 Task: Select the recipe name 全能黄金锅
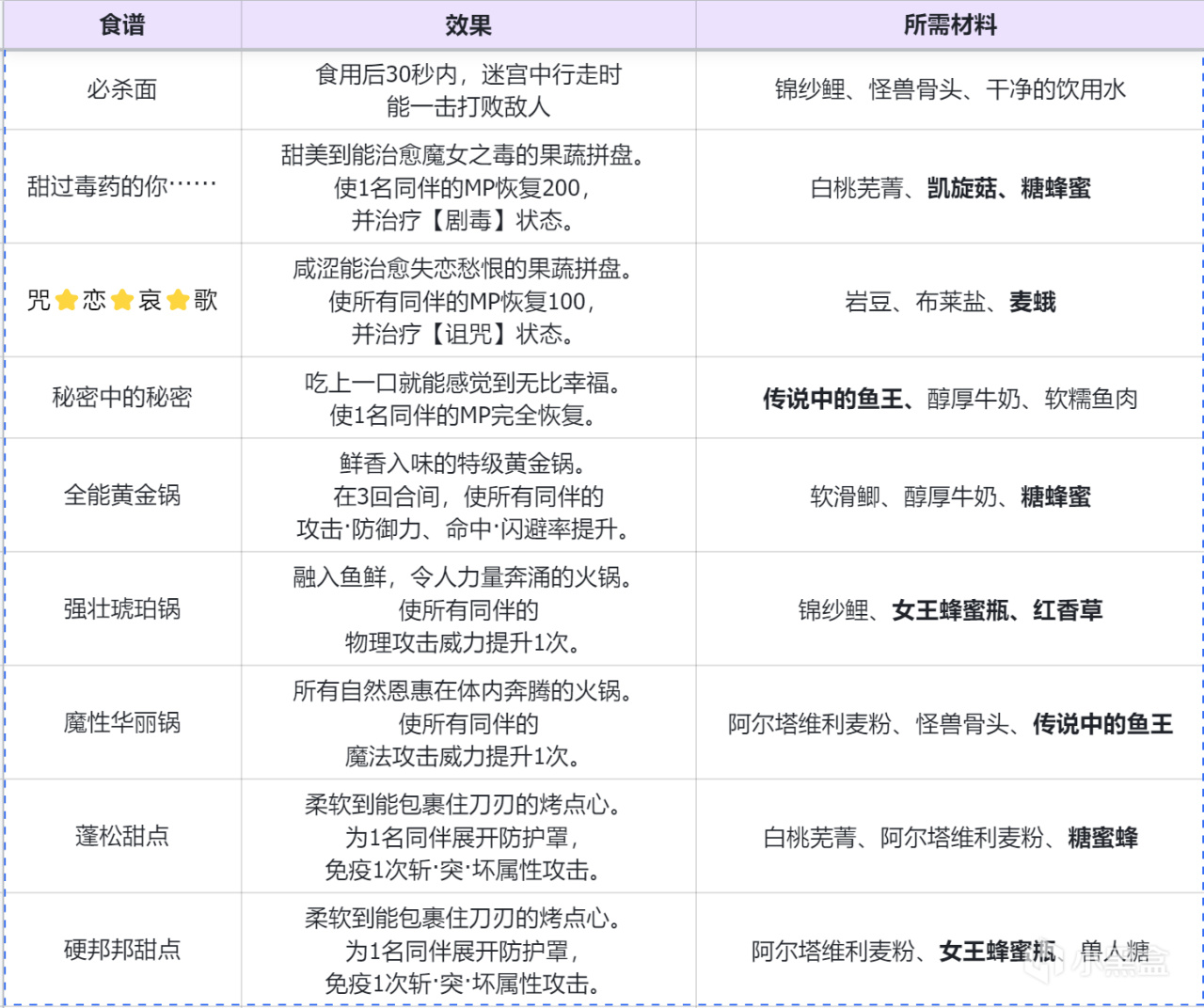(x=122, y=495)
